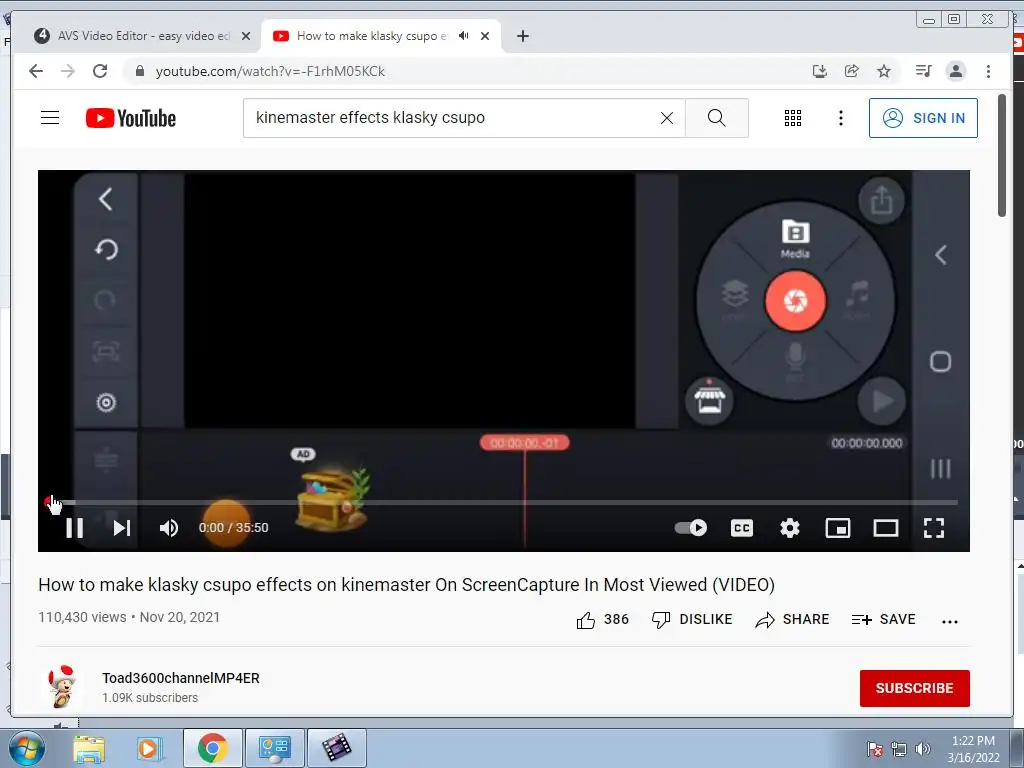
Task: Open YouTube settings dots menu
Action: (840, 118)
